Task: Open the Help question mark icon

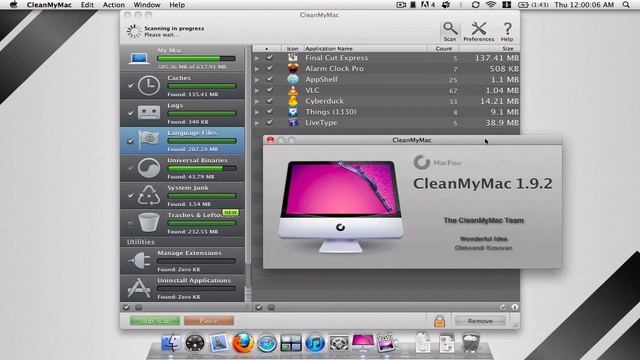Action: click(x=507, y=29)
